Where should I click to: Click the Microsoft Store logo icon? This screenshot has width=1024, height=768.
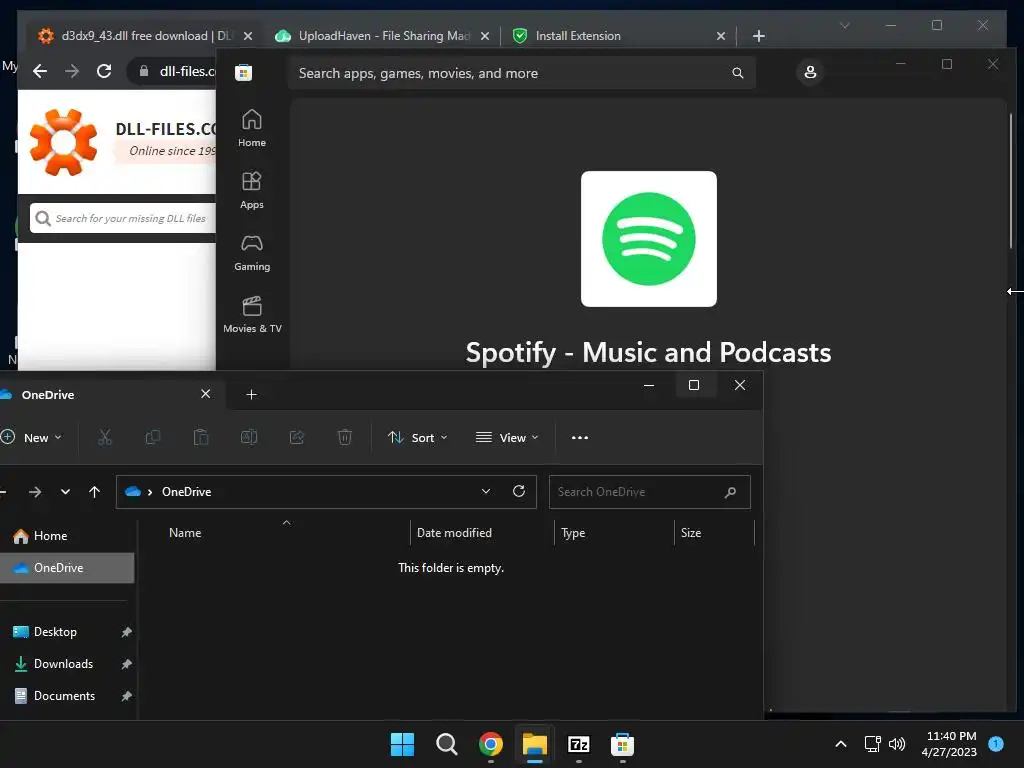[244, 72]
